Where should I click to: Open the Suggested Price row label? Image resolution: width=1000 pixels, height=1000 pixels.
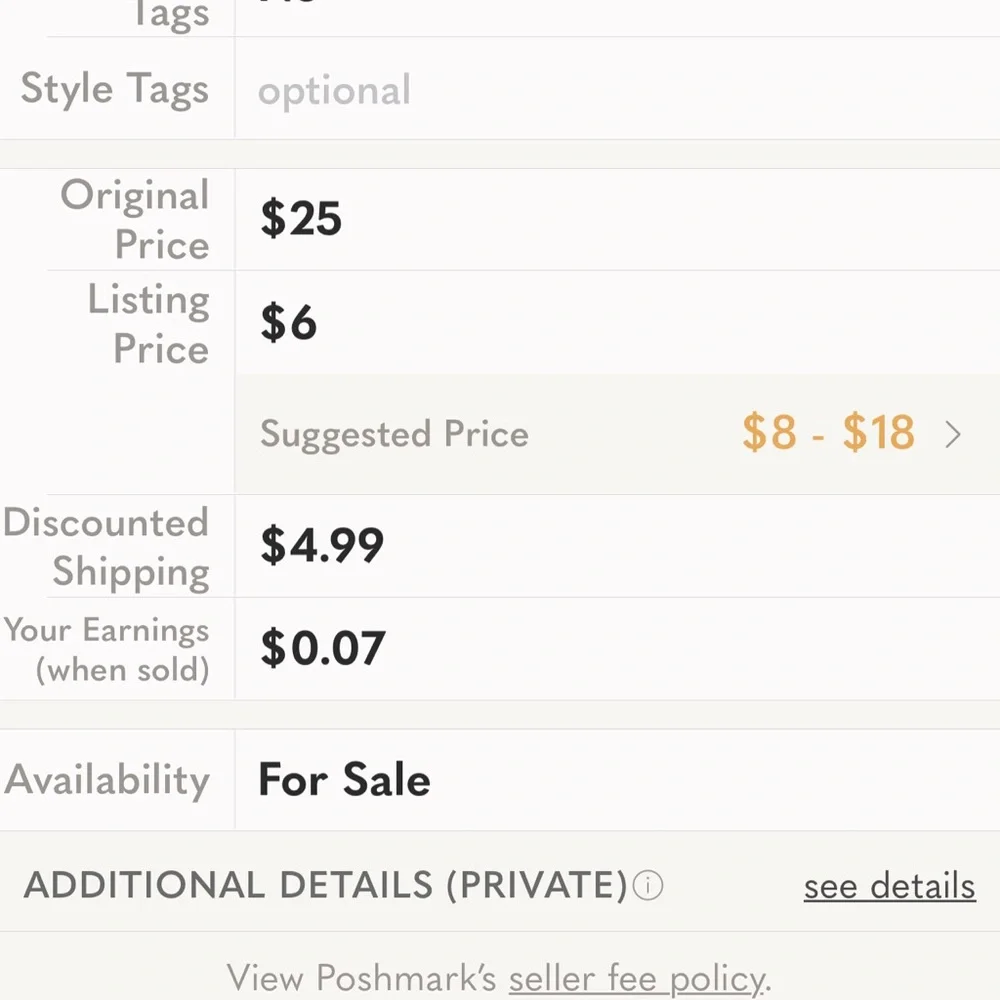coord(394,435)
